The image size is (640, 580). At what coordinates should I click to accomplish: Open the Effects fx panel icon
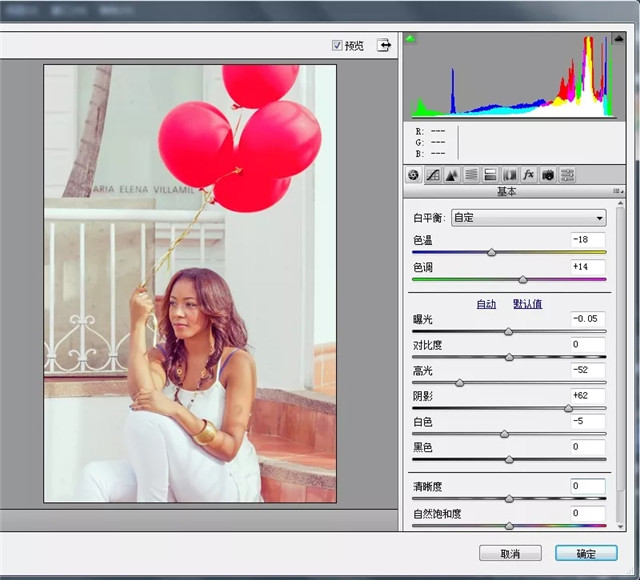click(x=528, y=175)
